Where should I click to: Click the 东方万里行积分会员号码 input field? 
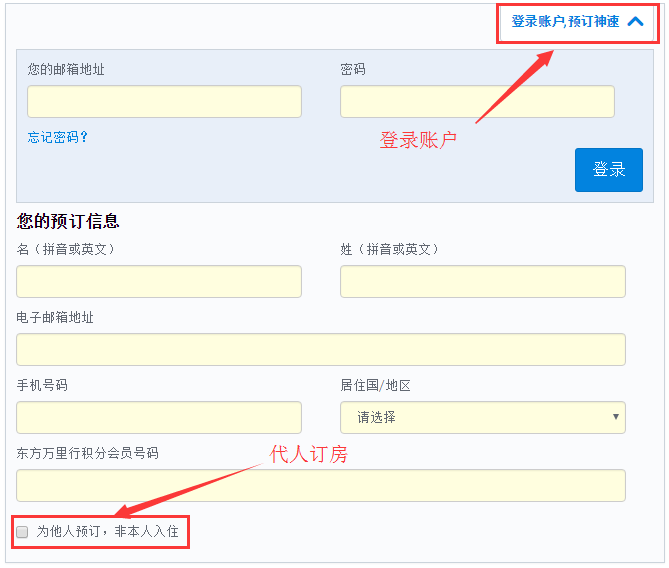click(320, 486)
